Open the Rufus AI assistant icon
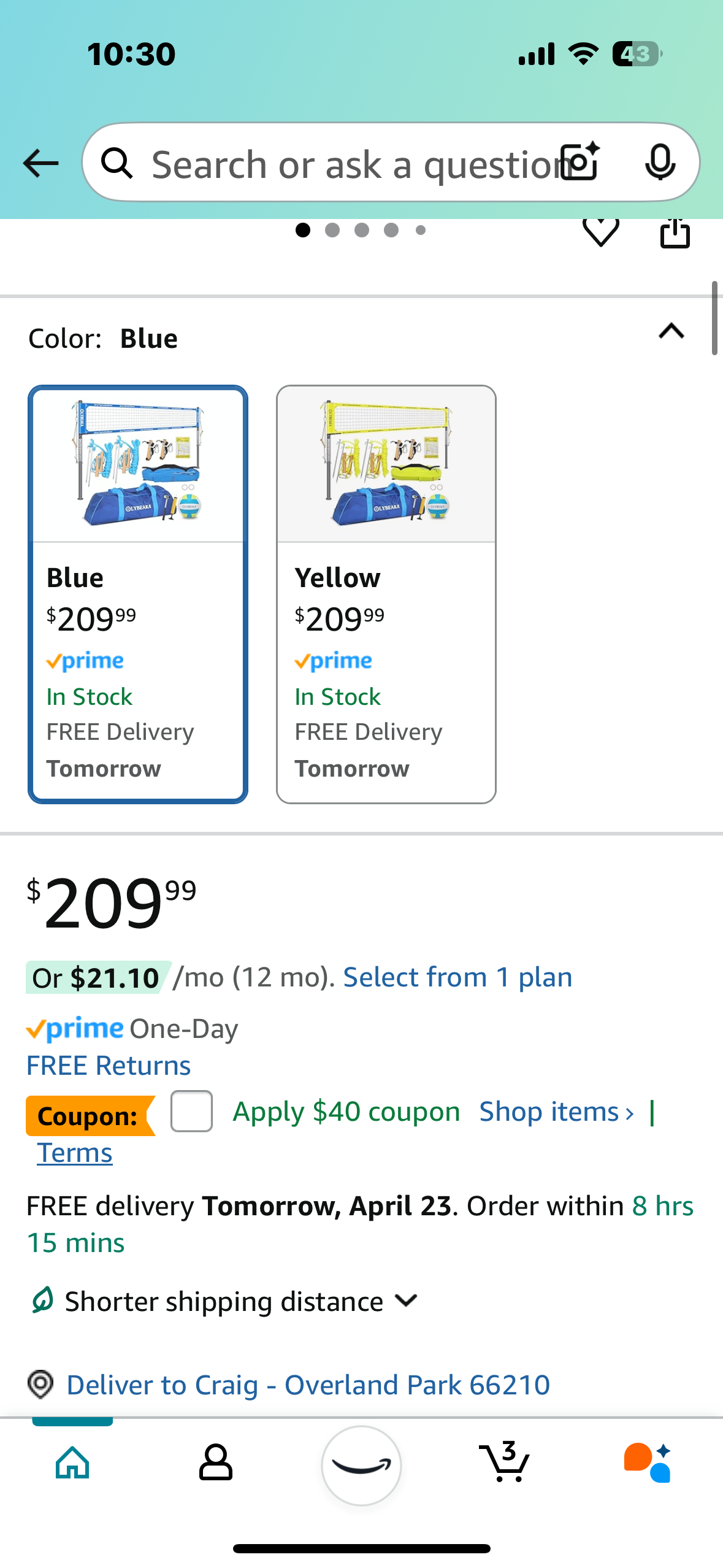This screenshot has height=1568, width=723. (x=648, y=1462)
